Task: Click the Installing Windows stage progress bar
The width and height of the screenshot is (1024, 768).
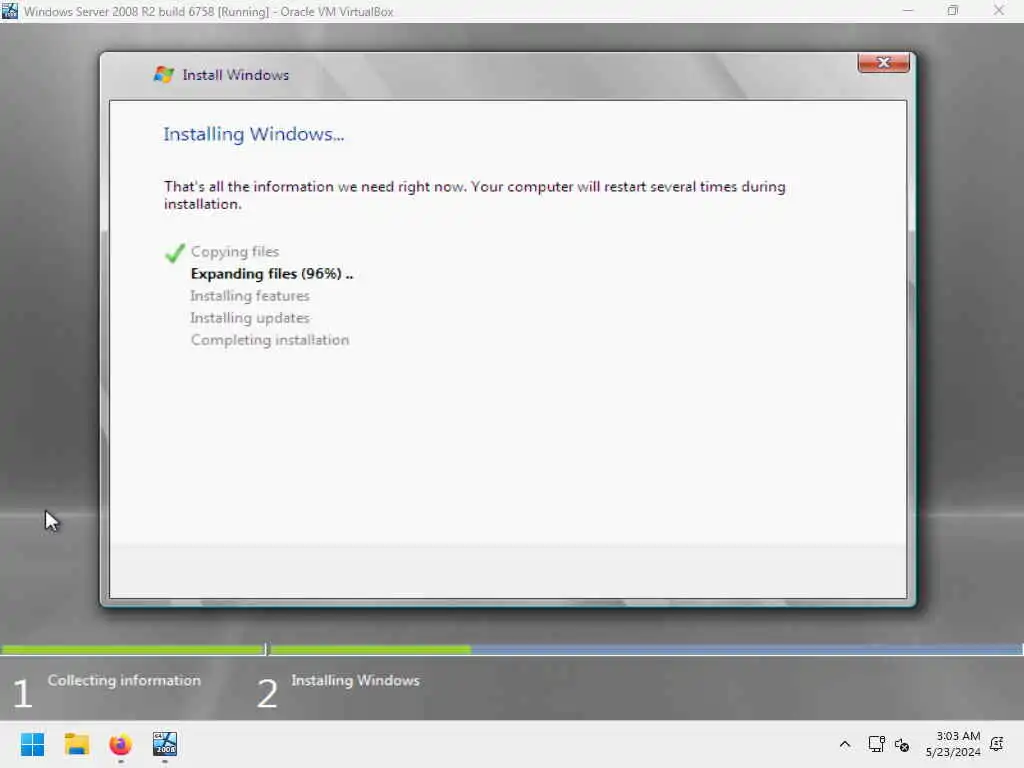Action: (647, 649)
